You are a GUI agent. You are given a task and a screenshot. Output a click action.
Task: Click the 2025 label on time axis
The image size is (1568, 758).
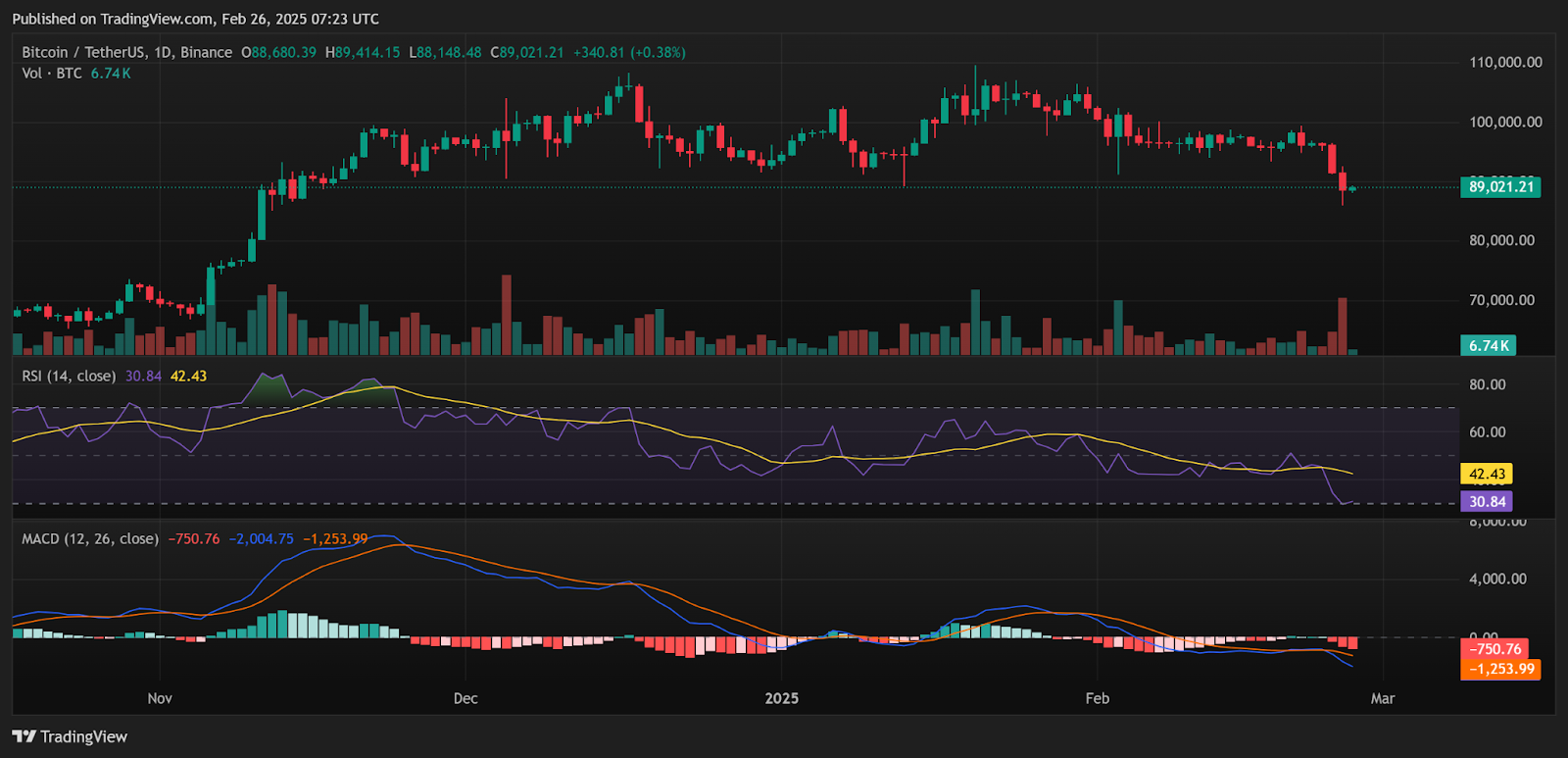coord(781,698)
